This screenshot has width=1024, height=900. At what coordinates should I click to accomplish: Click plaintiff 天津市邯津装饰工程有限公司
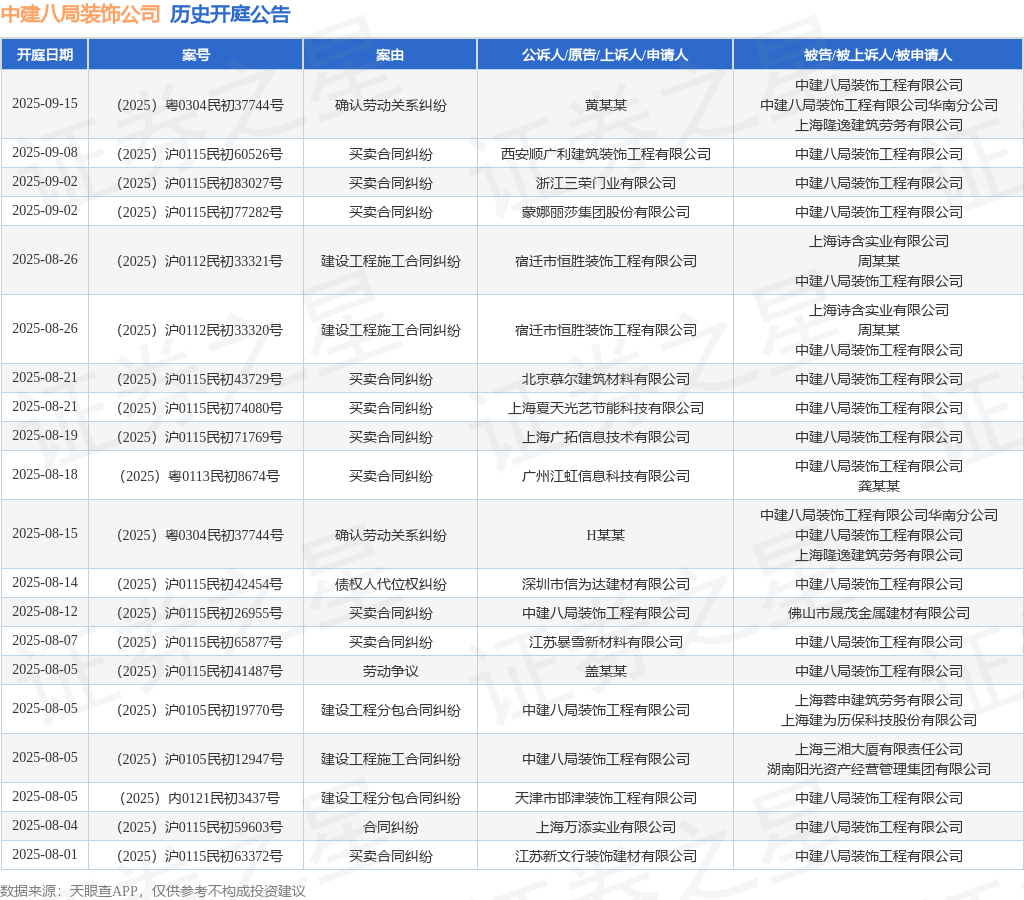pos(605,798)
